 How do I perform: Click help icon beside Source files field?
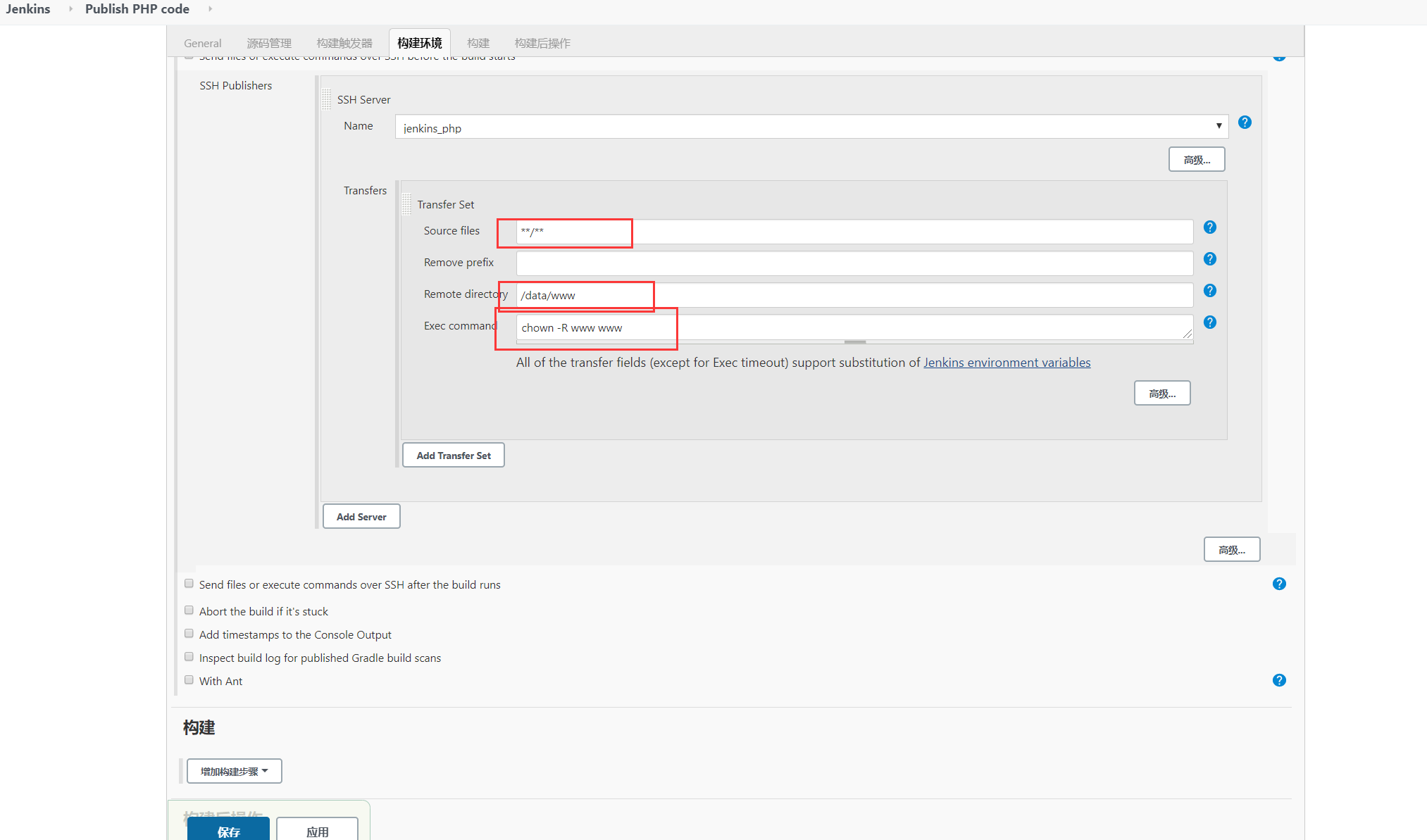coord(1210,227)
